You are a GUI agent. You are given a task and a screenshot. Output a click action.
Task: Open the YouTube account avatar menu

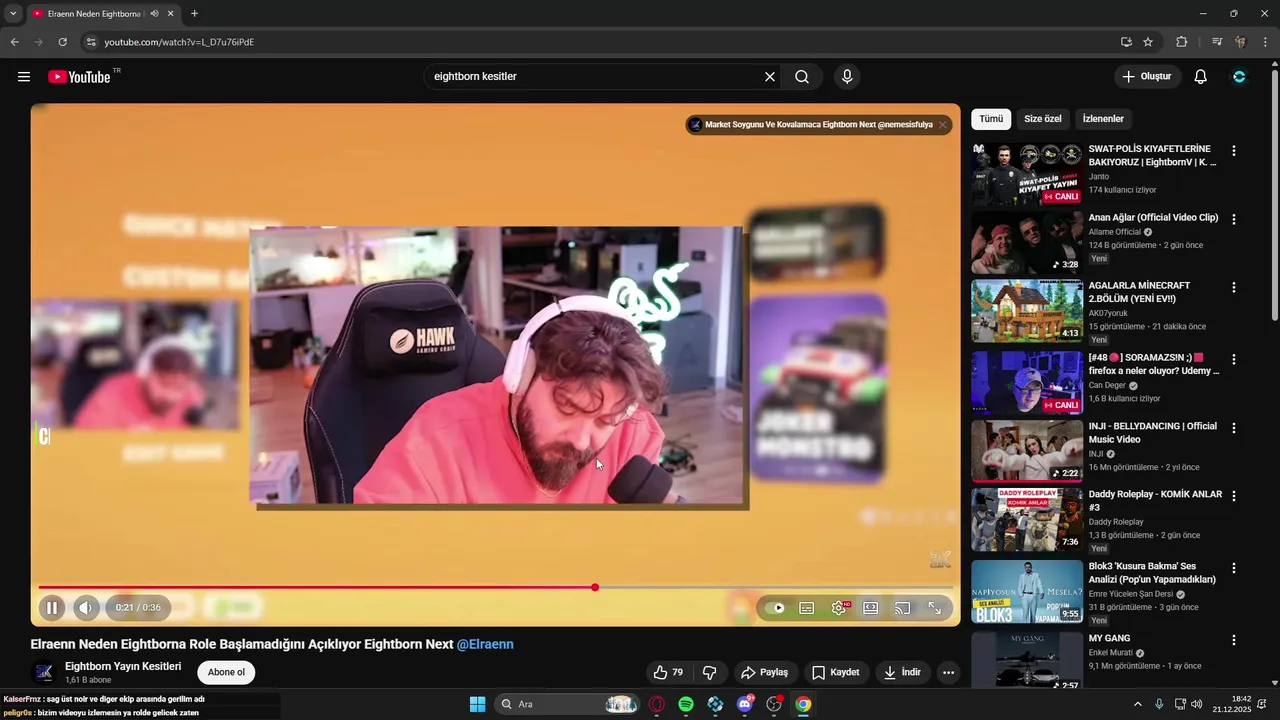click(x=1239, y=77)
